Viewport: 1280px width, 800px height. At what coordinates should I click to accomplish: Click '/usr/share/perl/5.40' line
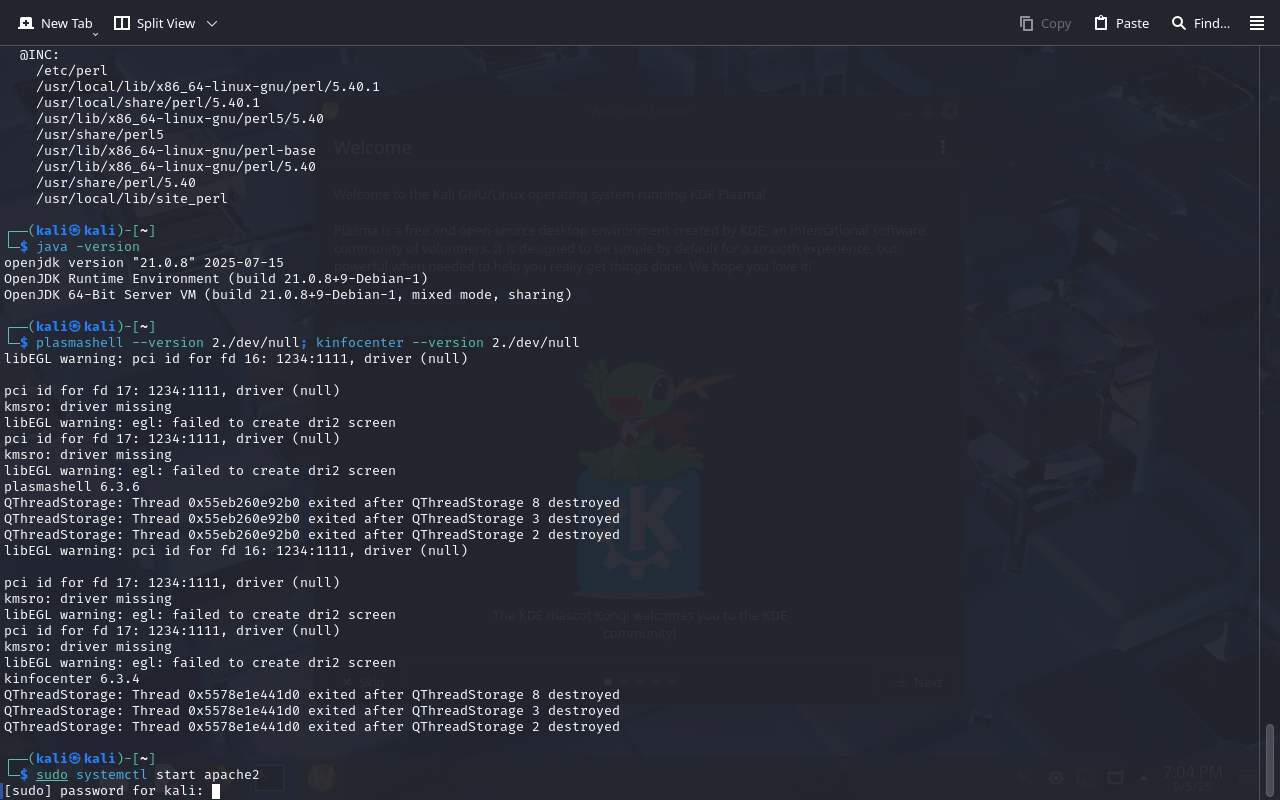coord(116,183)
